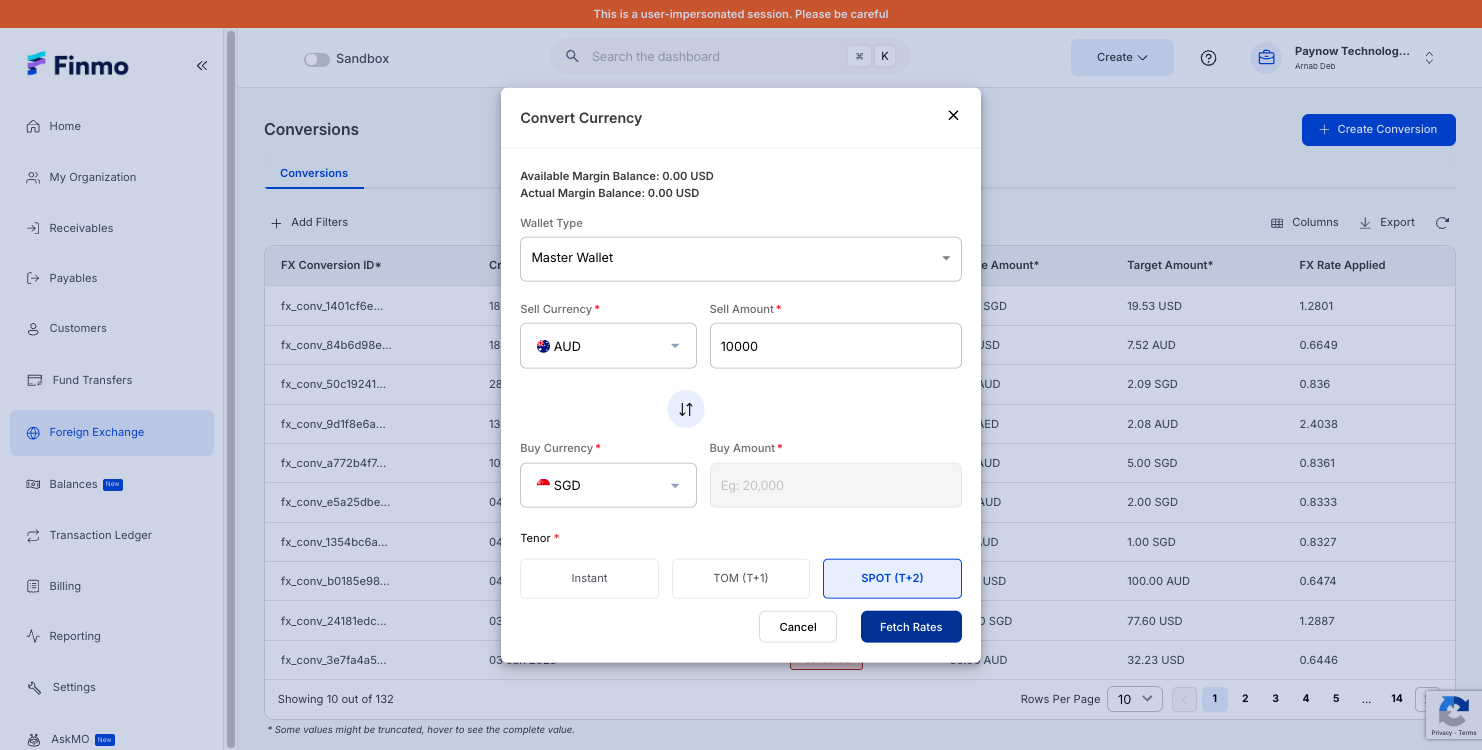Click the Foreign Exchange globe icon
The height and width of the screenshot is (750, 1482).
(x=33, y=432)
